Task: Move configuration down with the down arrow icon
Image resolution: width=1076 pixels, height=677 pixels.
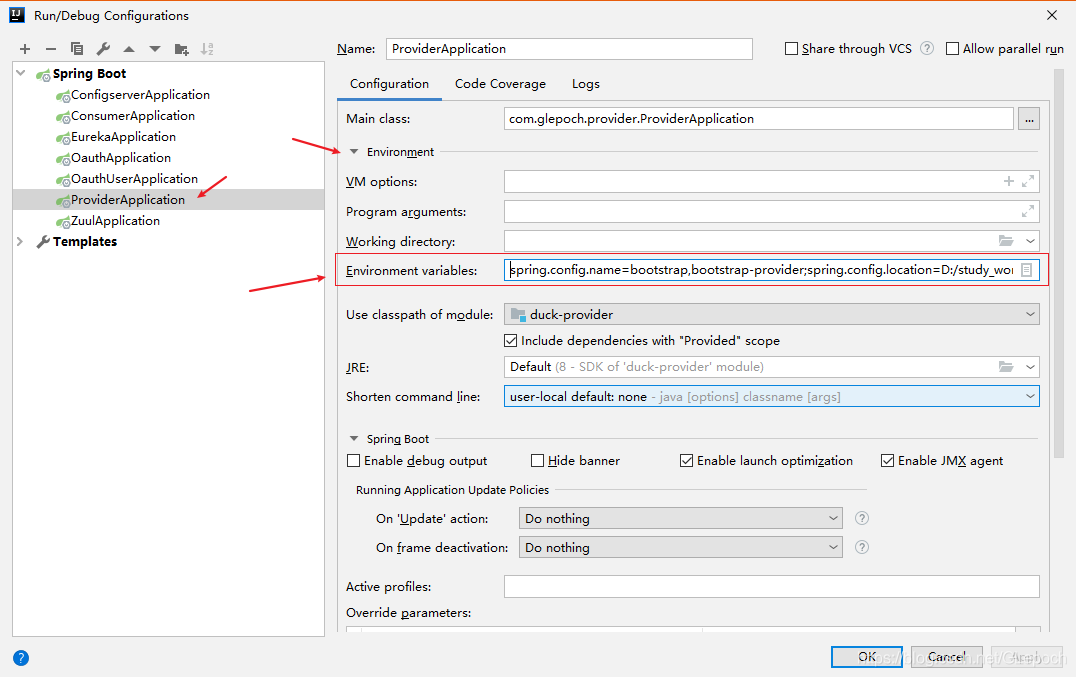Action: [155, 49]
